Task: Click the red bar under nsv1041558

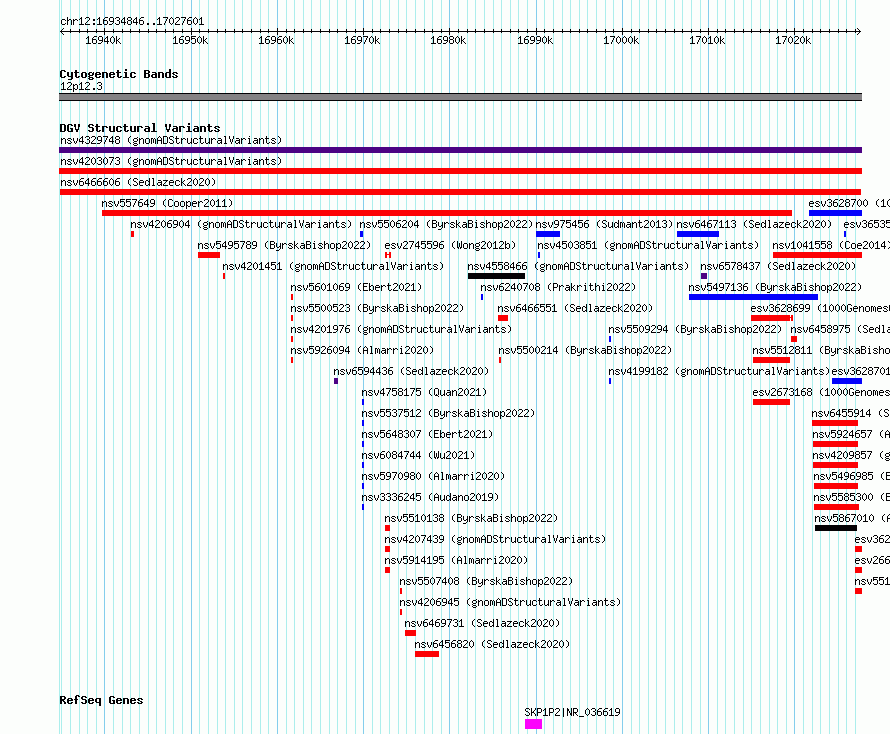Action: click(x=817, y=255)
